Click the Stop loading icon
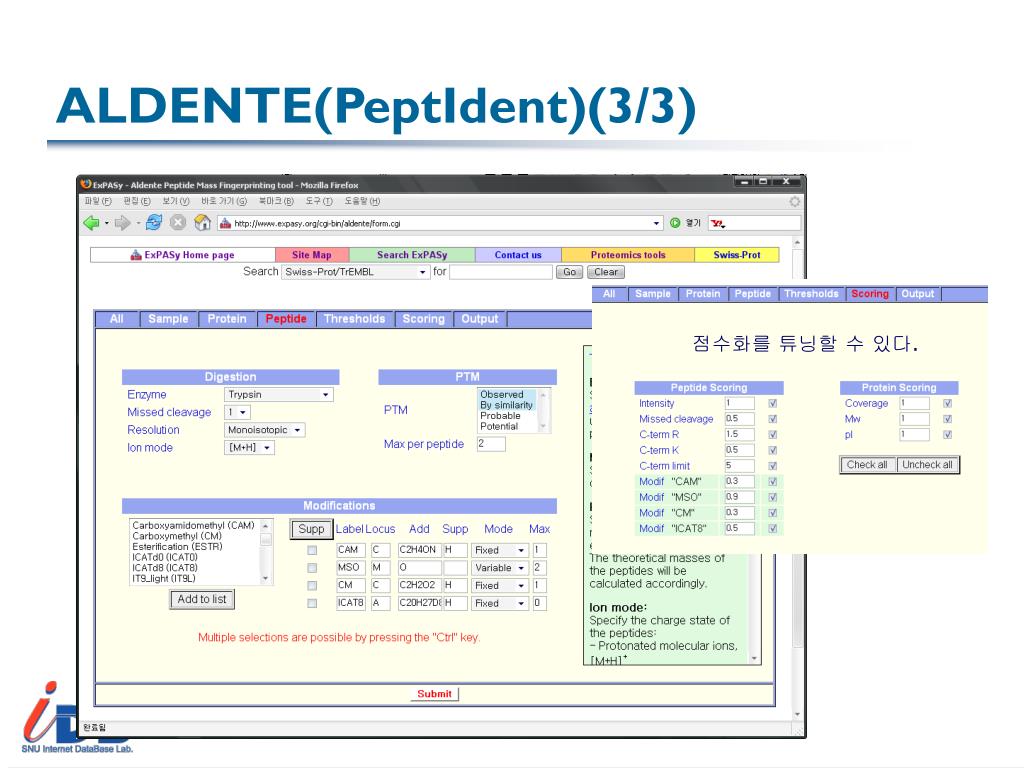The width and height of the screenshot is (1024, 768). (178, 223)
